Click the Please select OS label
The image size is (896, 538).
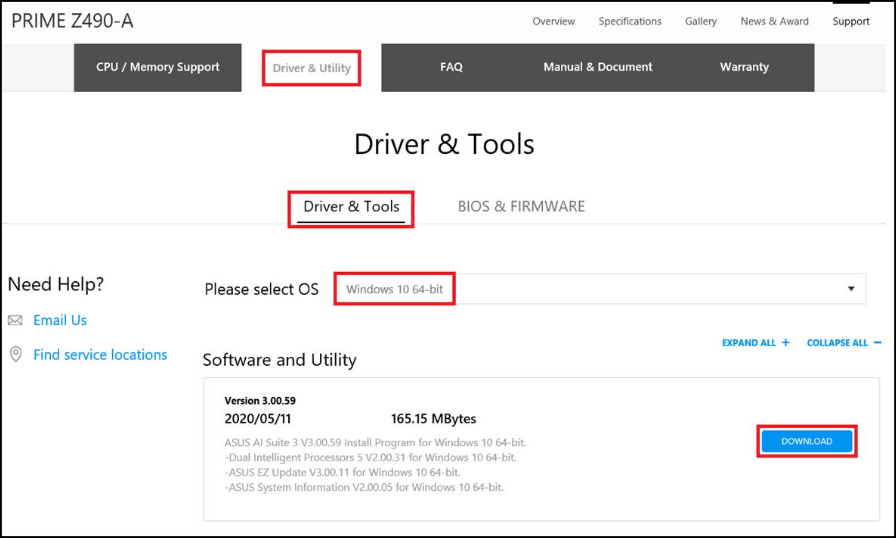point(261,290)
